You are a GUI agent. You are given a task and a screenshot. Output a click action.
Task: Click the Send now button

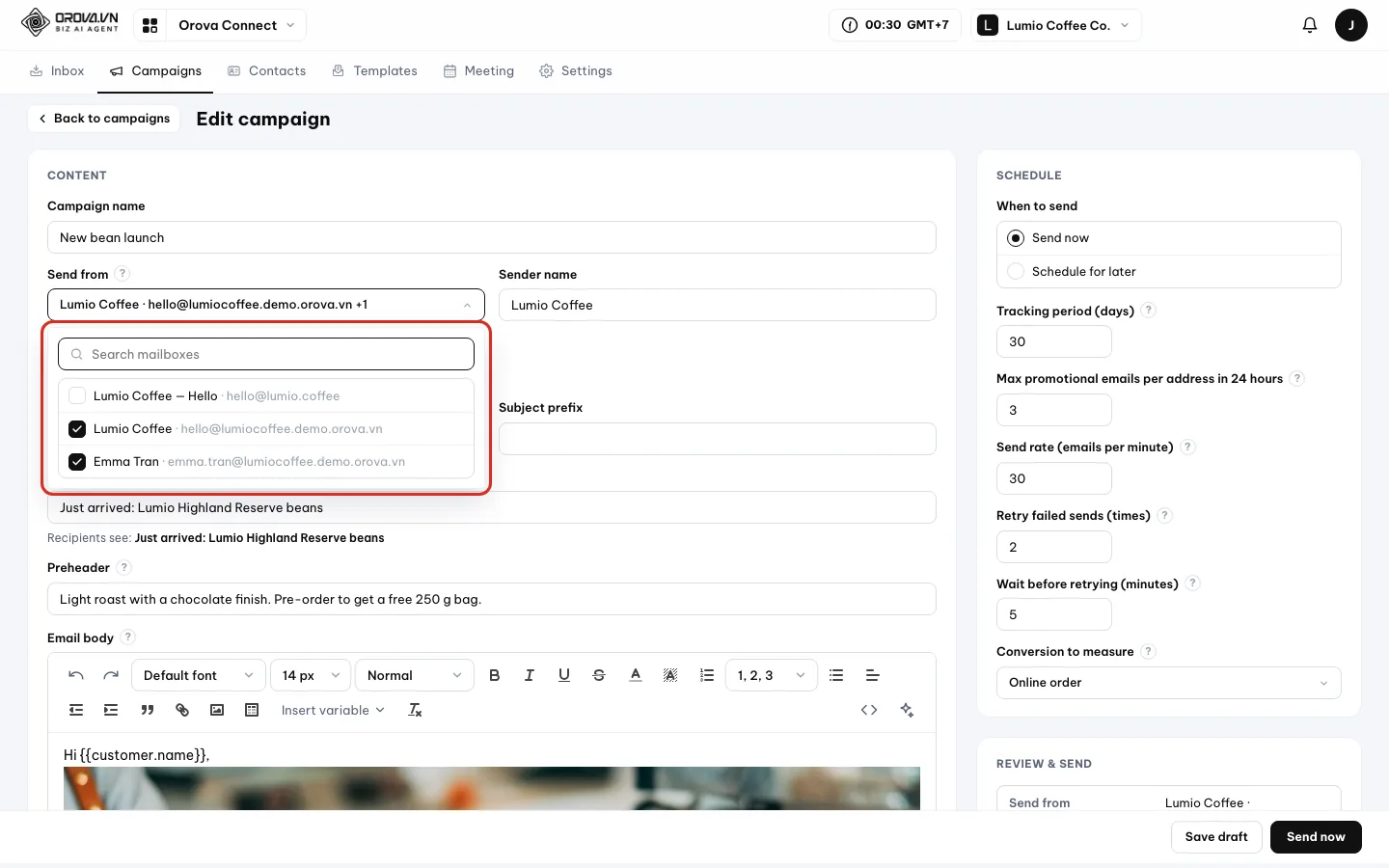1316,837
